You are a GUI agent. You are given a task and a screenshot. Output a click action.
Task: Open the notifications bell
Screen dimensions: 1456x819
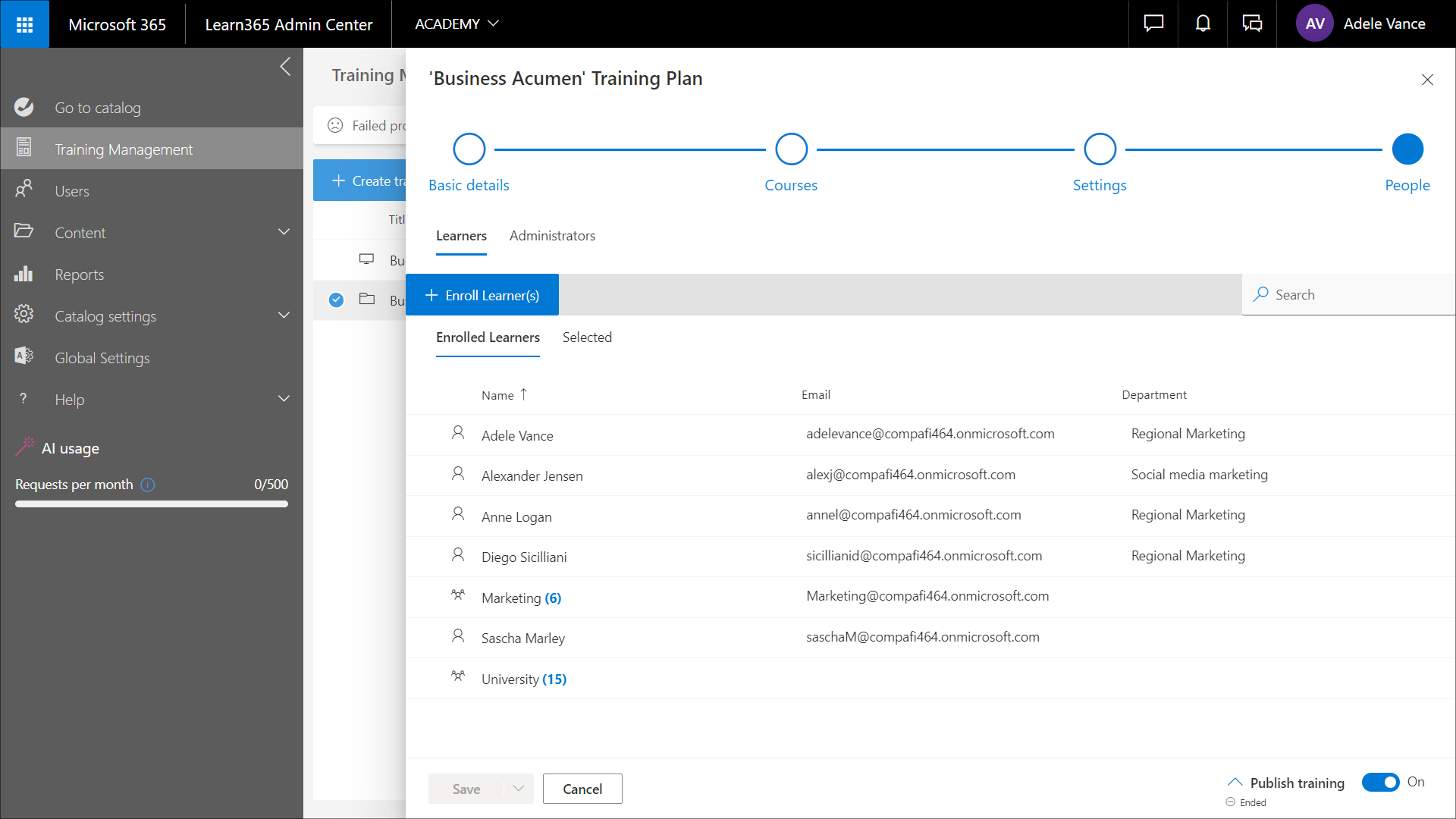tap(1203, 24)
